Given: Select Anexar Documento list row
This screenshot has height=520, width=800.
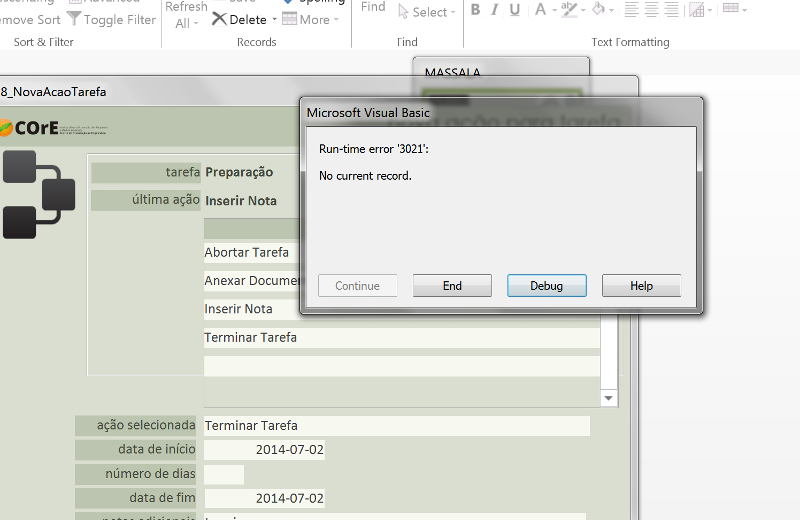Looking at the screenshot, I should [252, 281].
